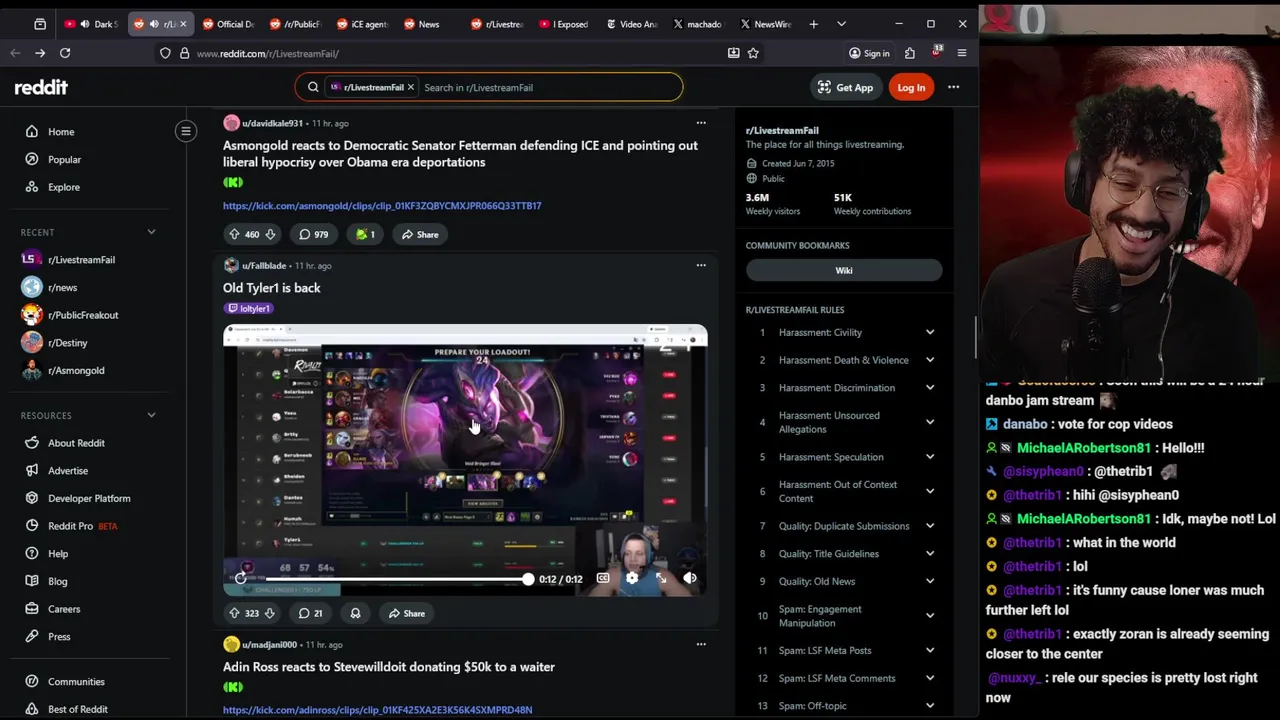The height and width of the screenshot is (720, 1280).
Task: Open options menu for Adin Ross post
Action: [x=701, y=644]
